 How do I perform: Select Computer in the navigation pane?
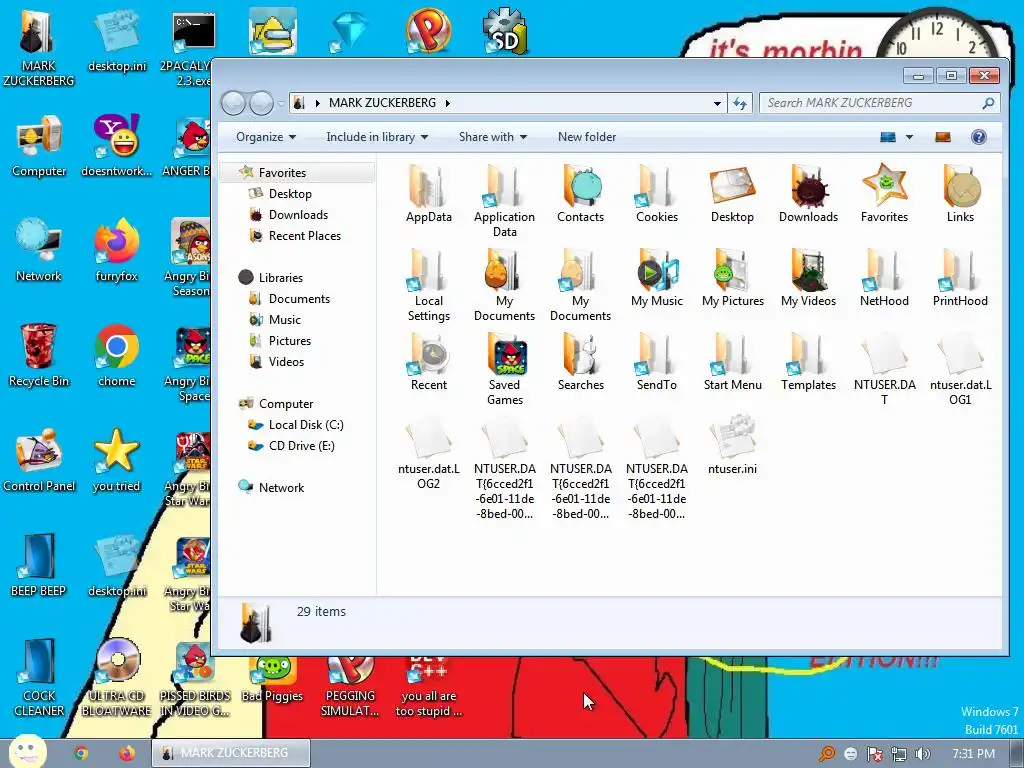click(x=285, y=404)
